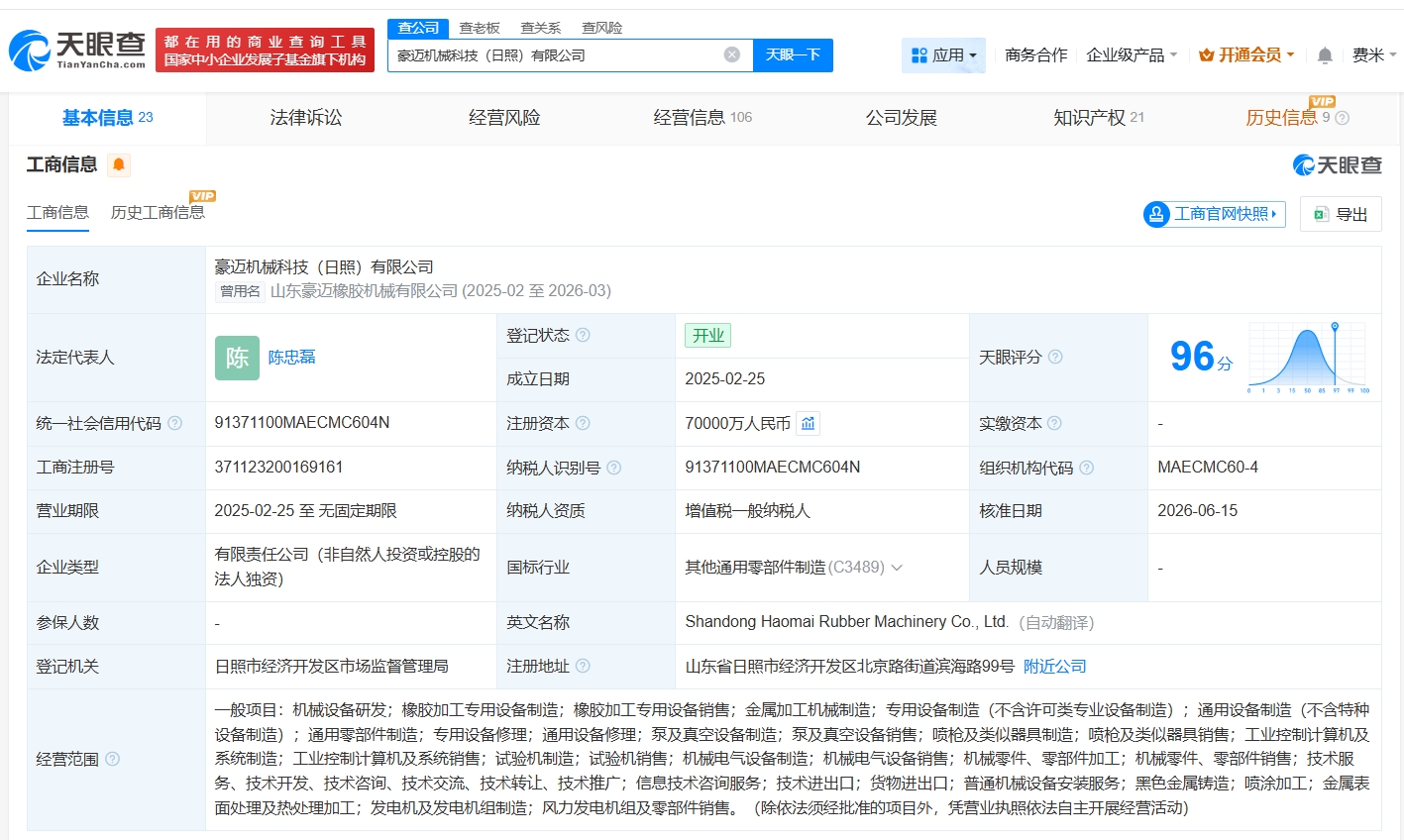Click the 开业 registration status tag
Image resolution: width=1404 pixels, height=840 pixels.
click(x=707, y=336)
